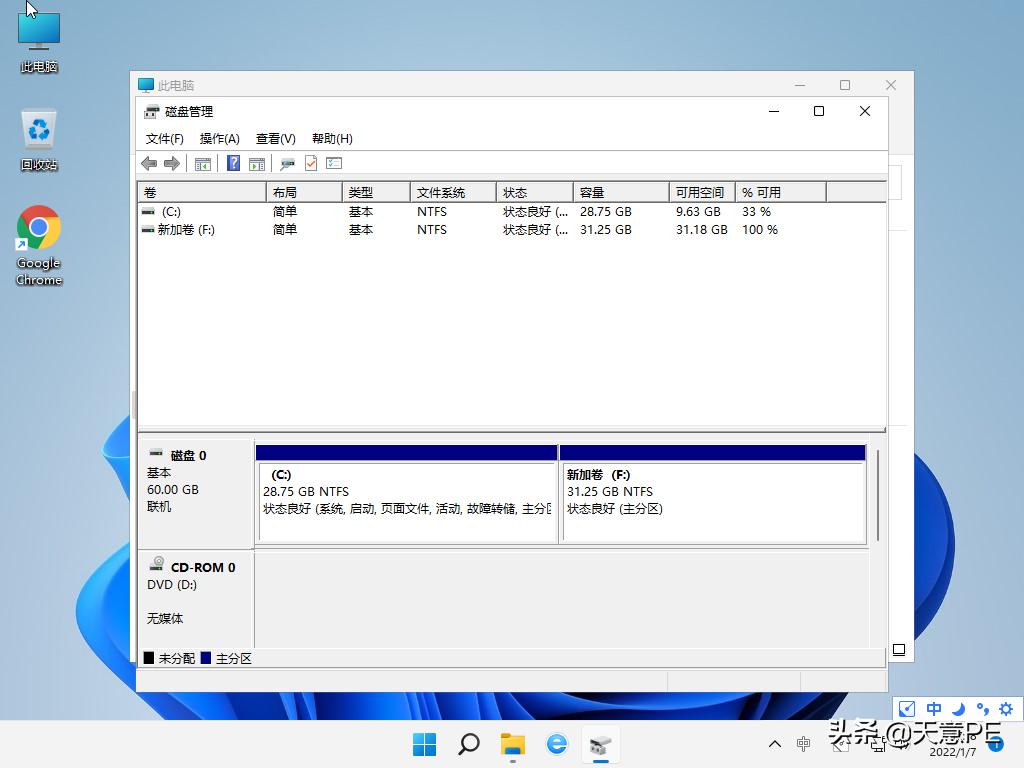1024x768 pixels.
Task: Click the Back navigation arrow in Disk Management
Action: coord(148,163)
